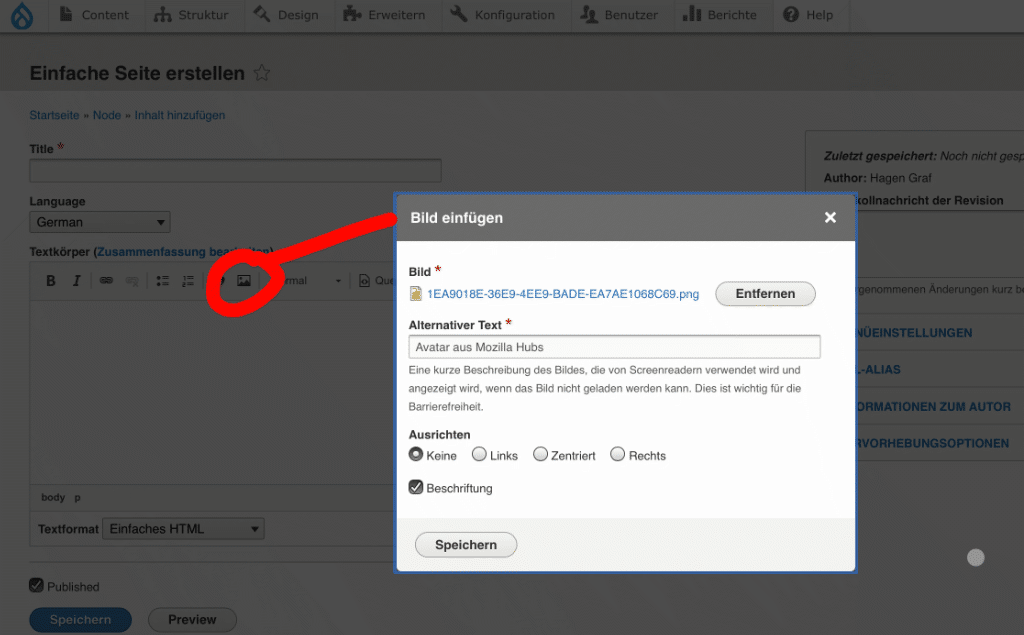Click the file icon beside the PNG filename
1024x635 pixels.
415,294
